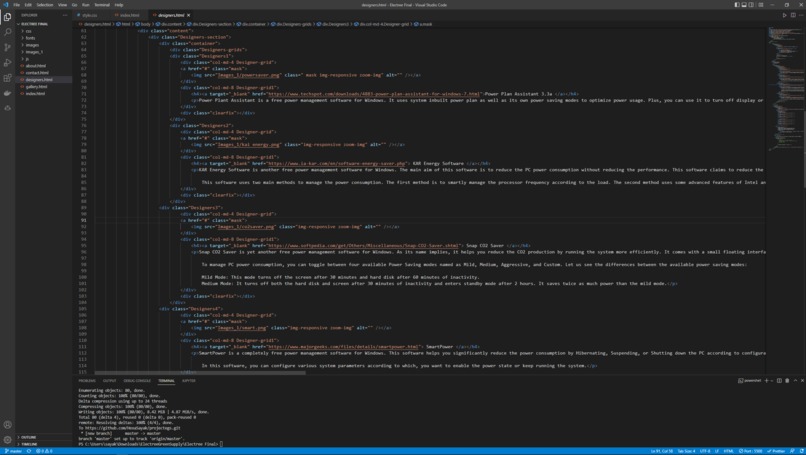Expand the fonts folder
The width and height of the screenshot is (806, 455).
tap(30, 38)
